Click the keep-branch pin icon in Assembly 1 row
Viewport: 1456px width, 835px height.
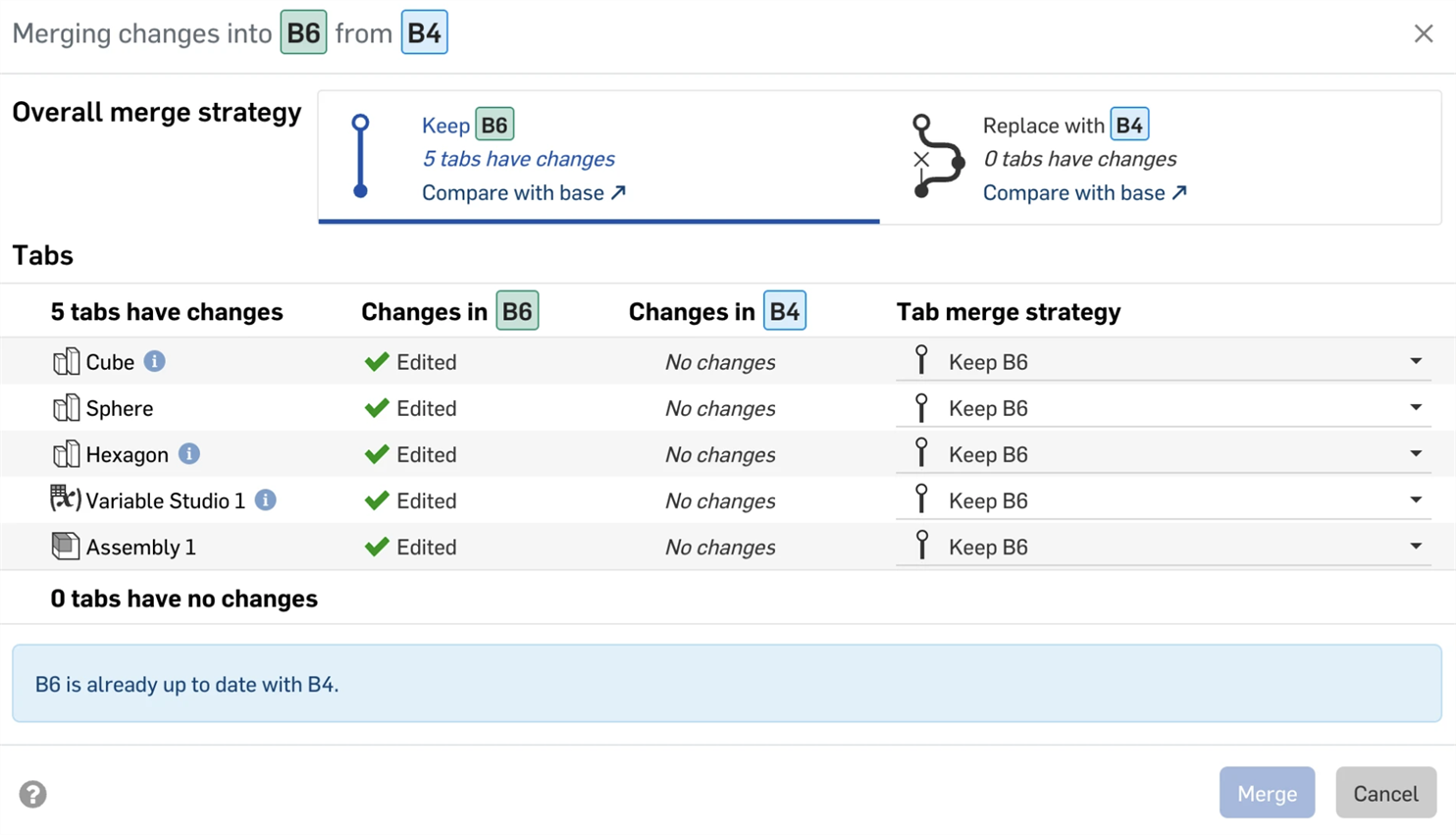921,545
